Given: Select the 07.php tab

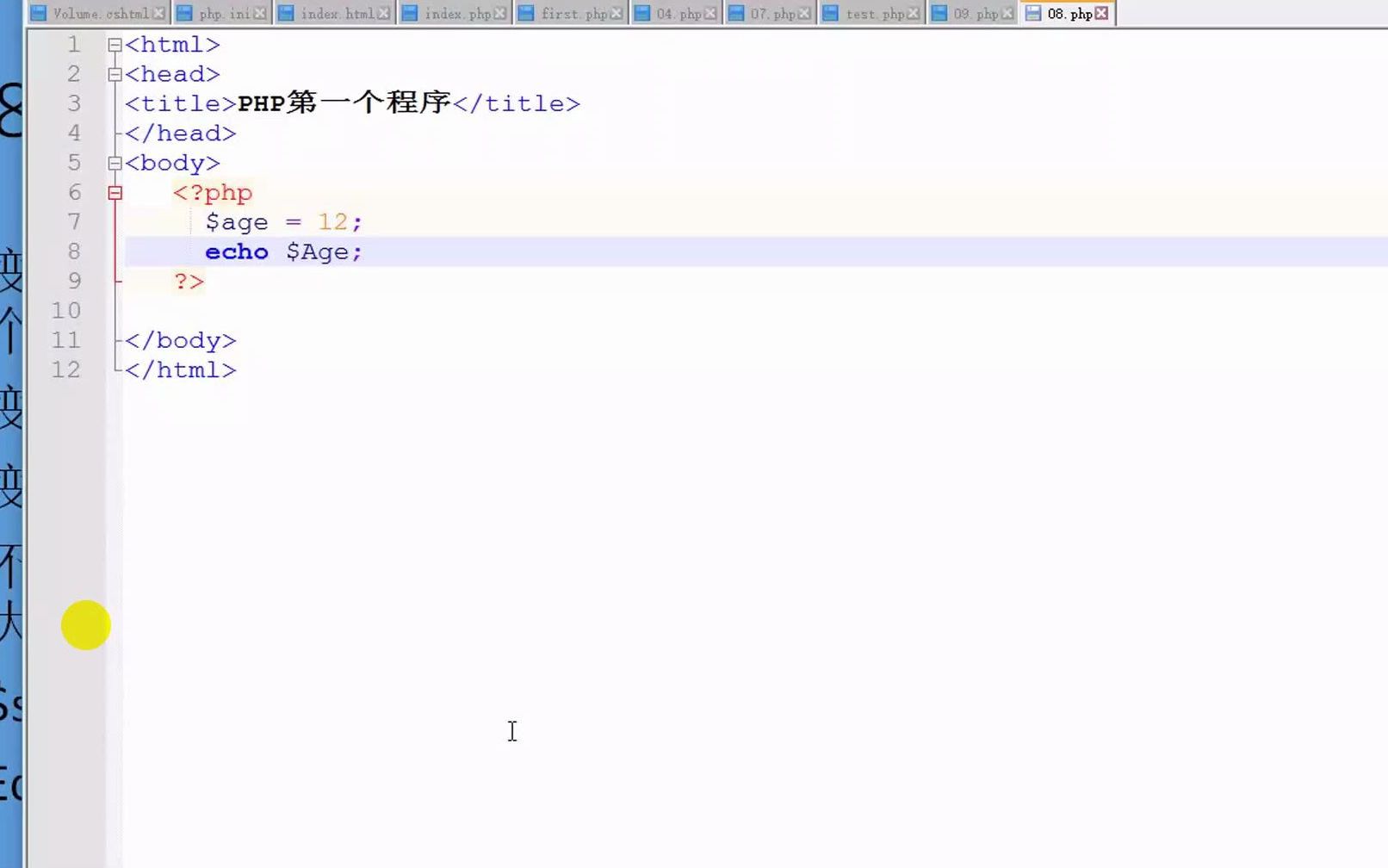Looking at the screenshot, I should pos(771,14).
